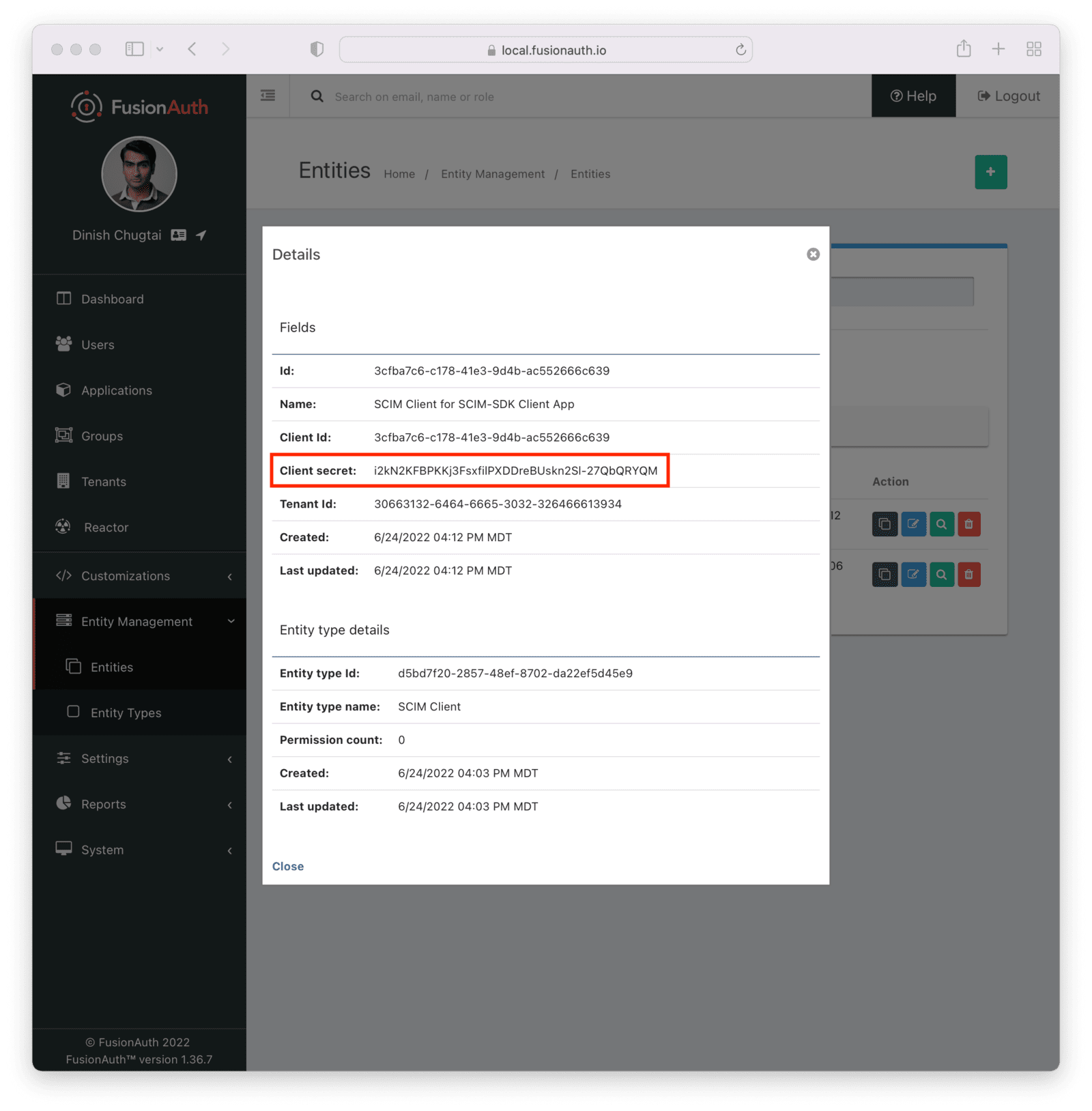Click the Safari reload page icon

pyautogui.click(x=741, y=50)
